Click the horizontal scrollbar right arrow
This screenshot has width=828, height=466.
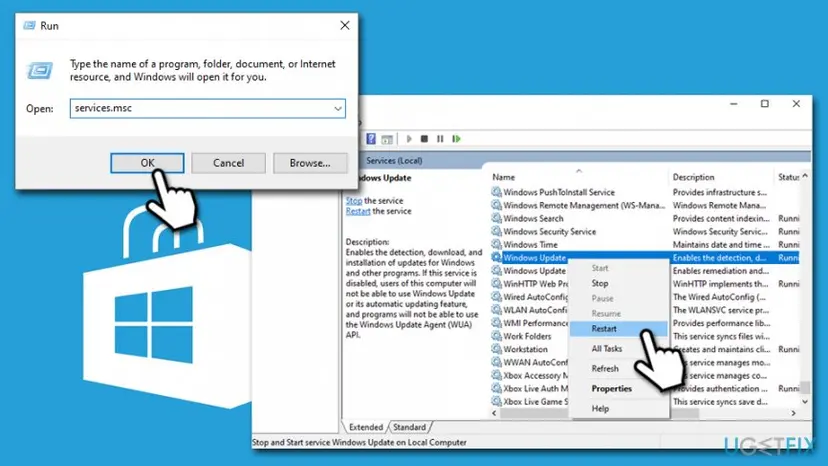tap(793, 413)
